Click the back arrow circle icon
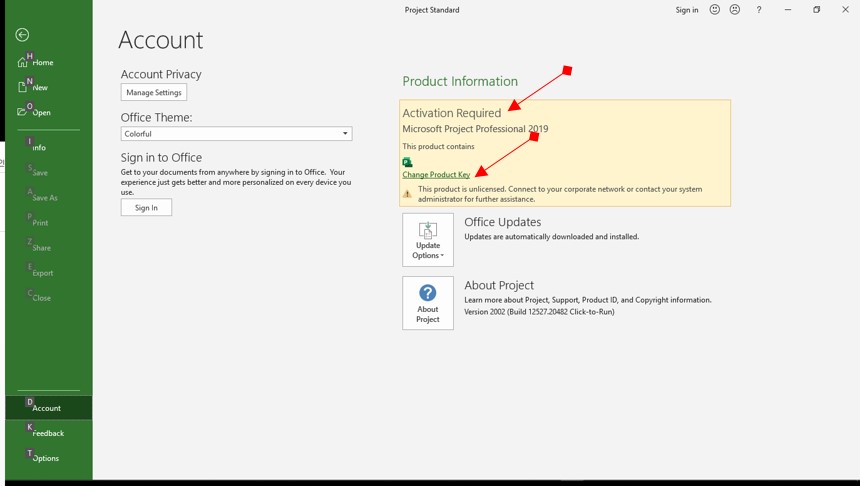Image resolution: width=860 pixels, height=486 pixels. 22,35
